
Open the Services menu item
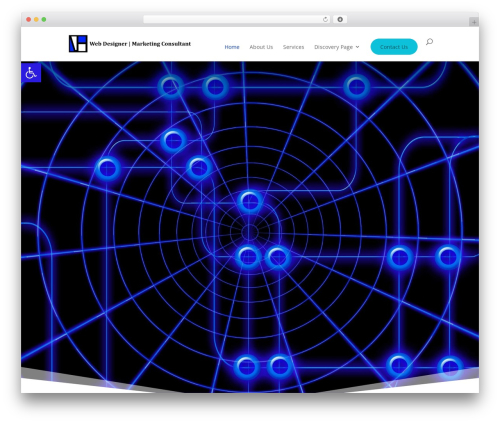[x=293, y=47]
